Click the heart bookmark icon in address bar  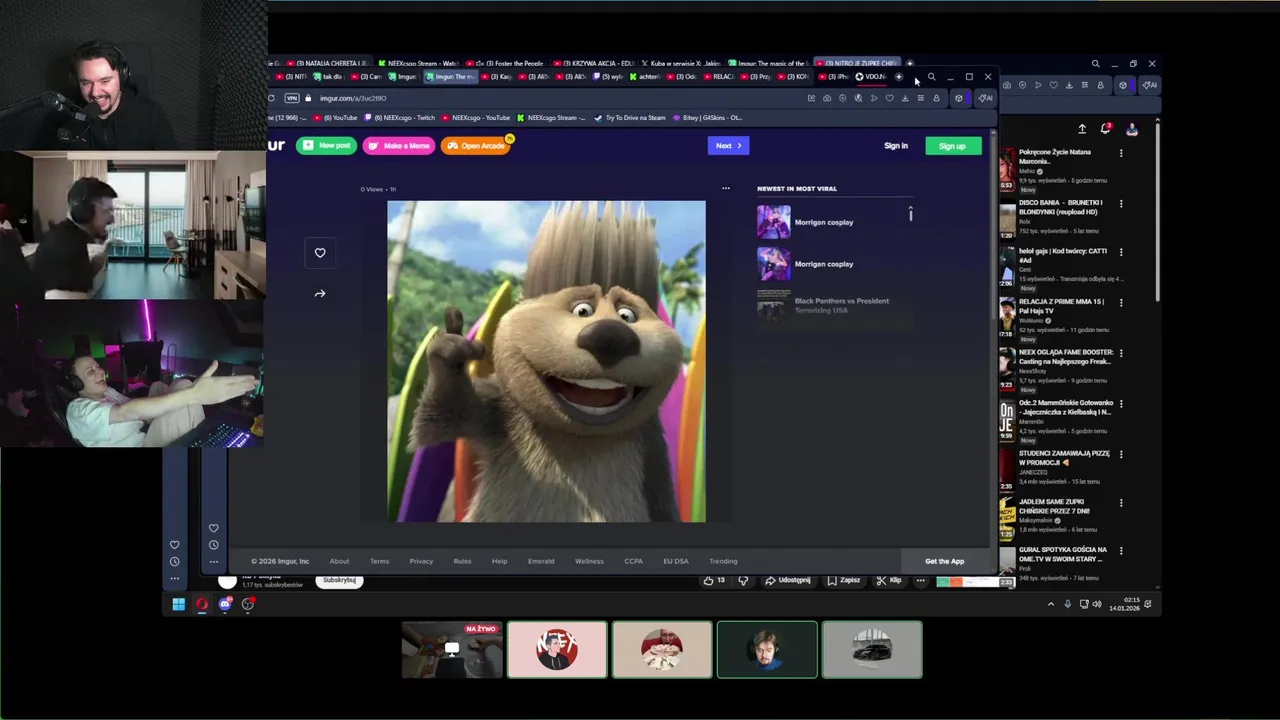click(889, 98)
